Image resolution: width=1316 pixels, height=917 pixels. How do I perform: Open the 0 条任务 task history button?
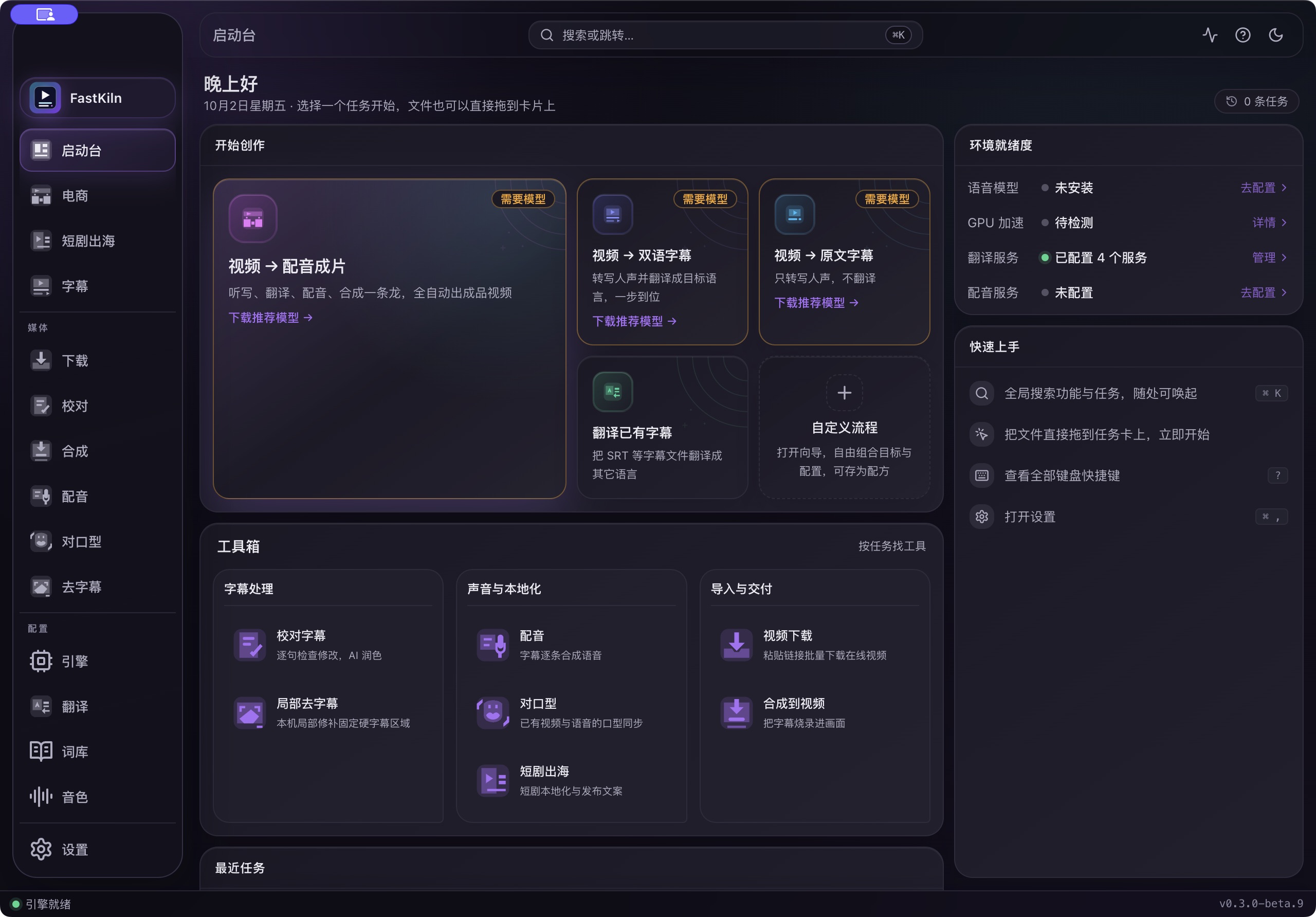pyautogui.click(x=1256, y=101)
